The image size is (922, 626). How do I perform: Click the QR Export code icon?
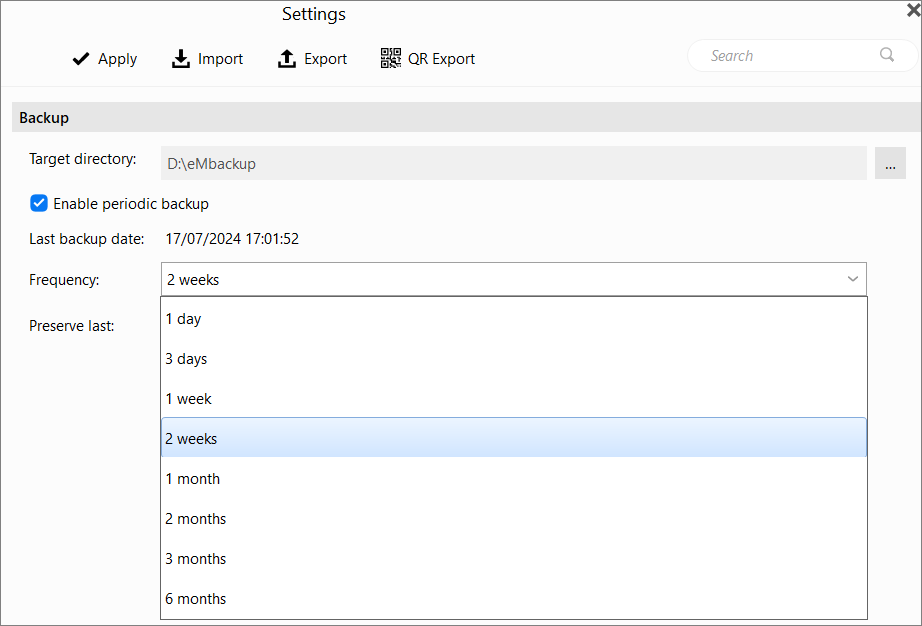(x=390, y=58)
